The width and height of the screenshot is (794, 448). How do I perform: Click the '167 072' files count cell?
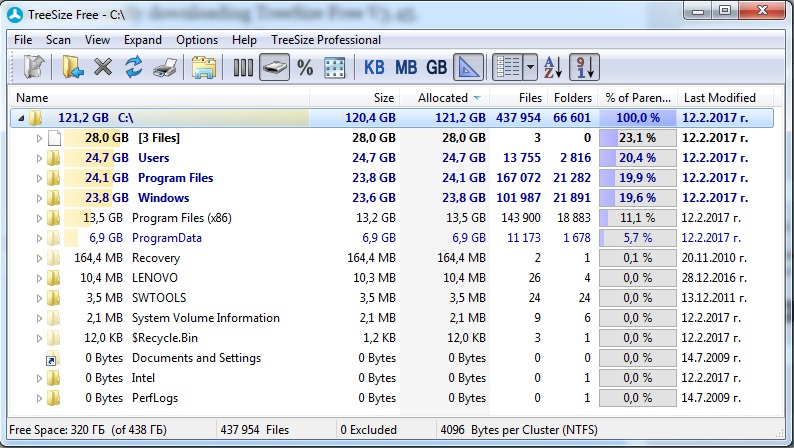[x=519, y=178]
